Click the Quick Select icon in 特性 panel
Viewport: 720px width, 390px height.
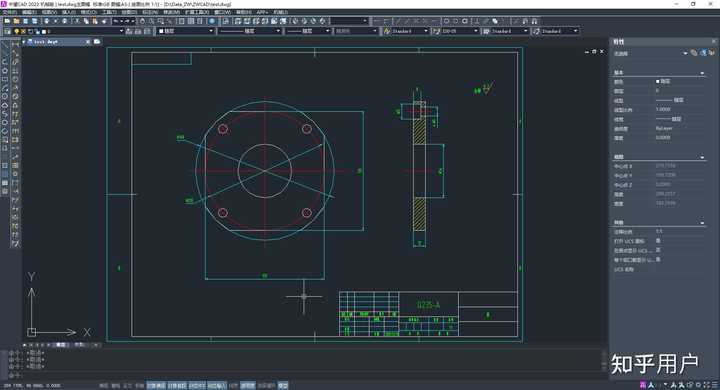tap(711, 53)
